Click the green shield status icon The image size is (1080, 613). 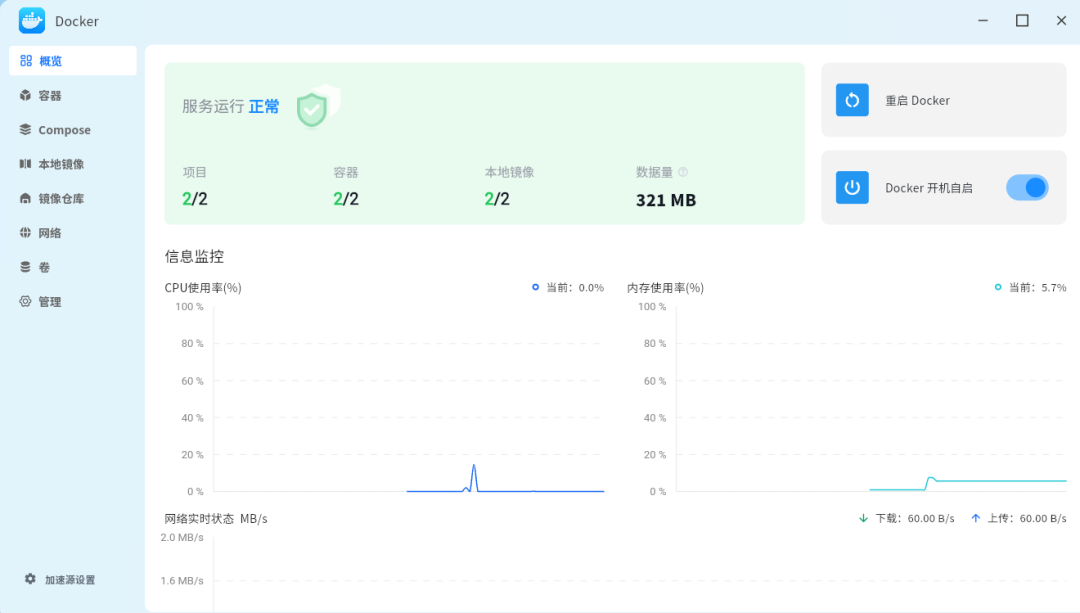click(312, 110)
